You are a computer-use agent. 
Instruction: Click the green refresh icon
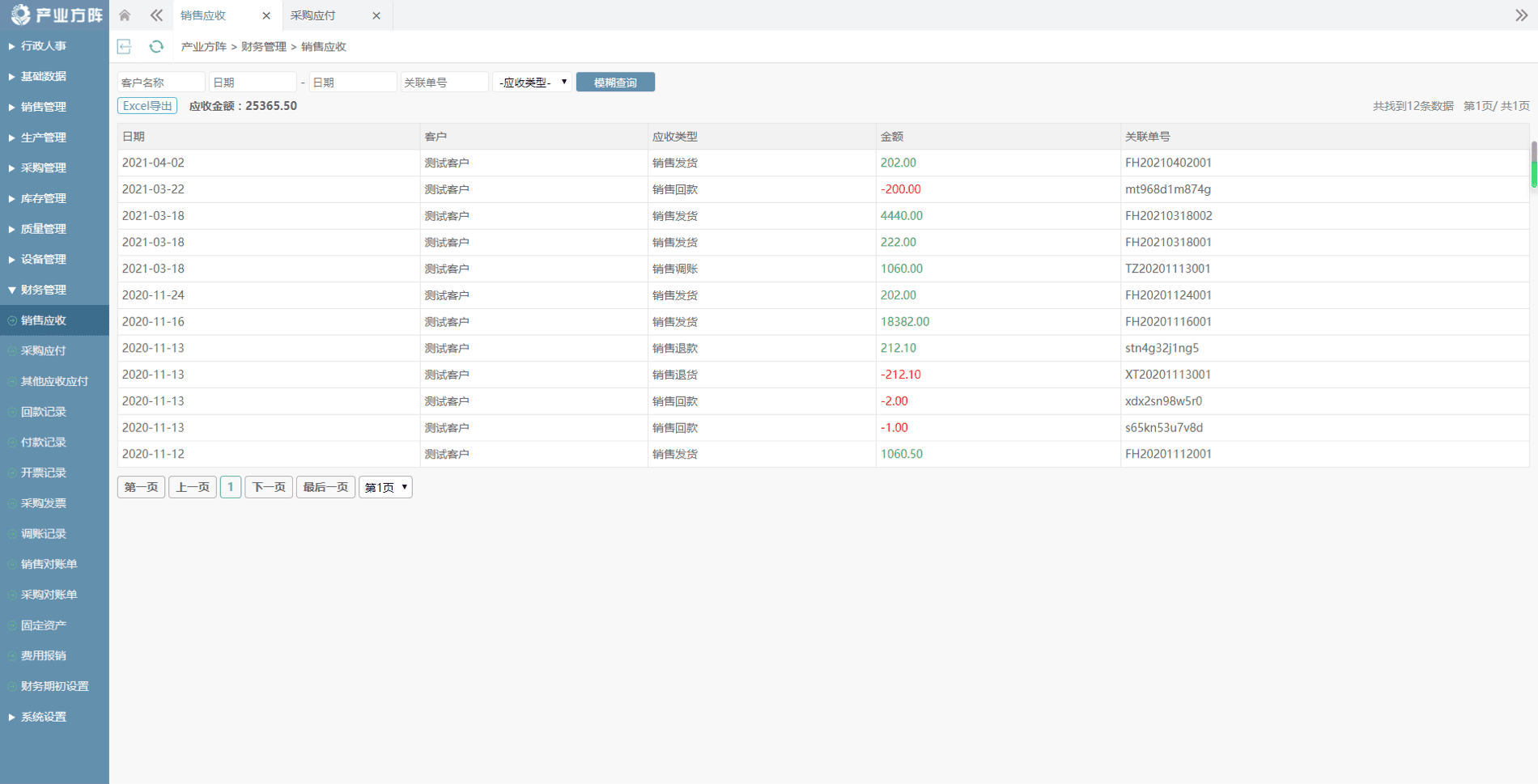point(156,47)
